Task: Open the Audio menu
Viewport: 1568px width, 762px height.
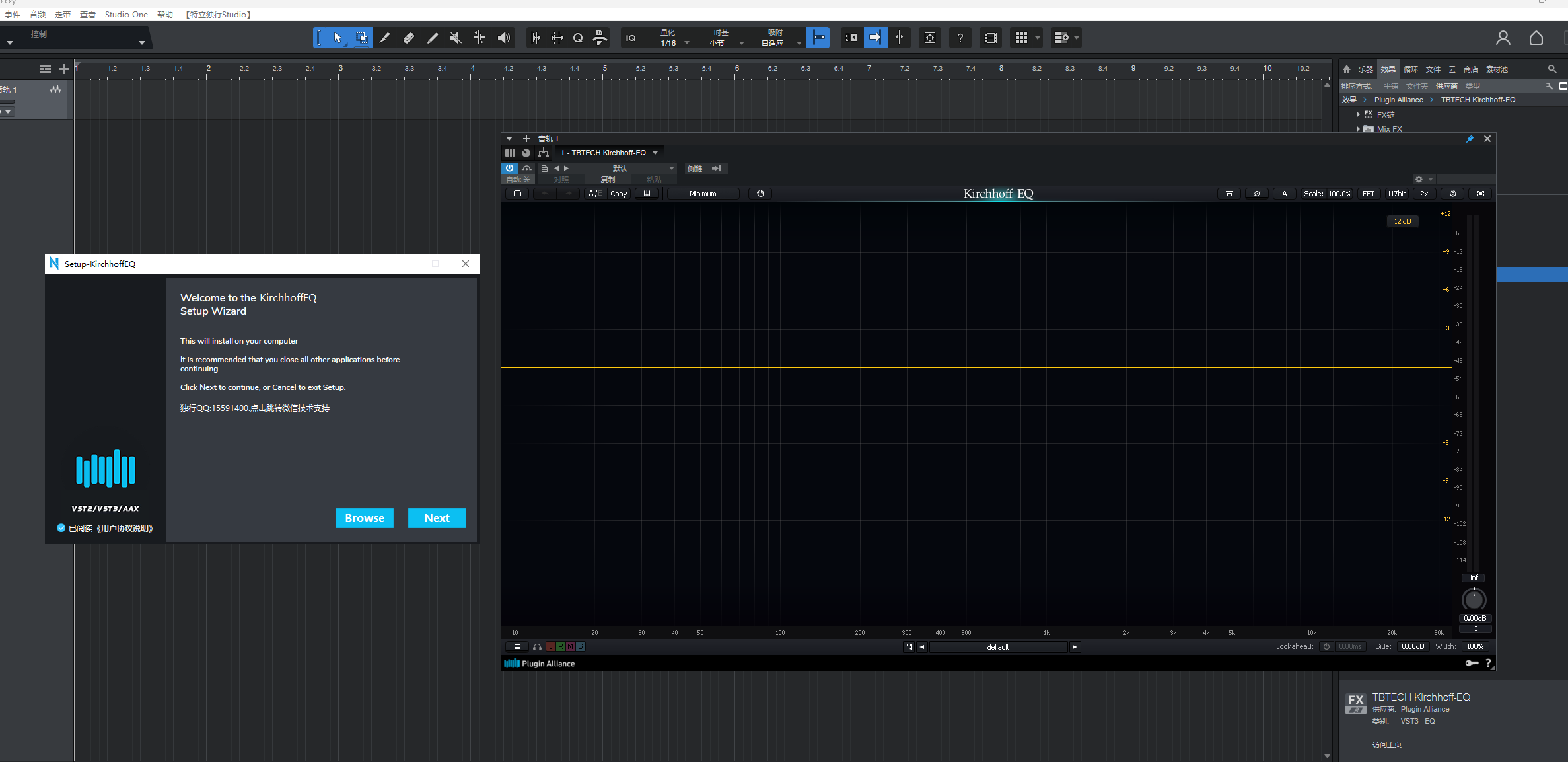Action: click(x=38, y=14)
